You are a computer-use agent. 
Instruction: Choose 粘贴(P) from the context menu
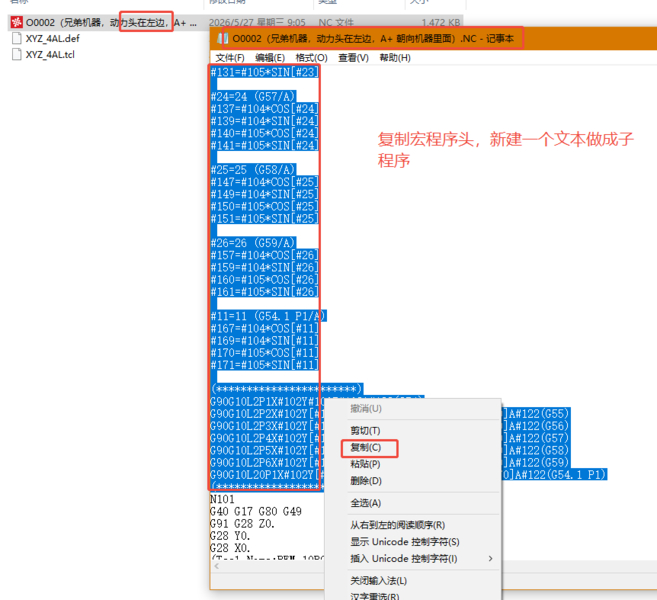[365, 464]
